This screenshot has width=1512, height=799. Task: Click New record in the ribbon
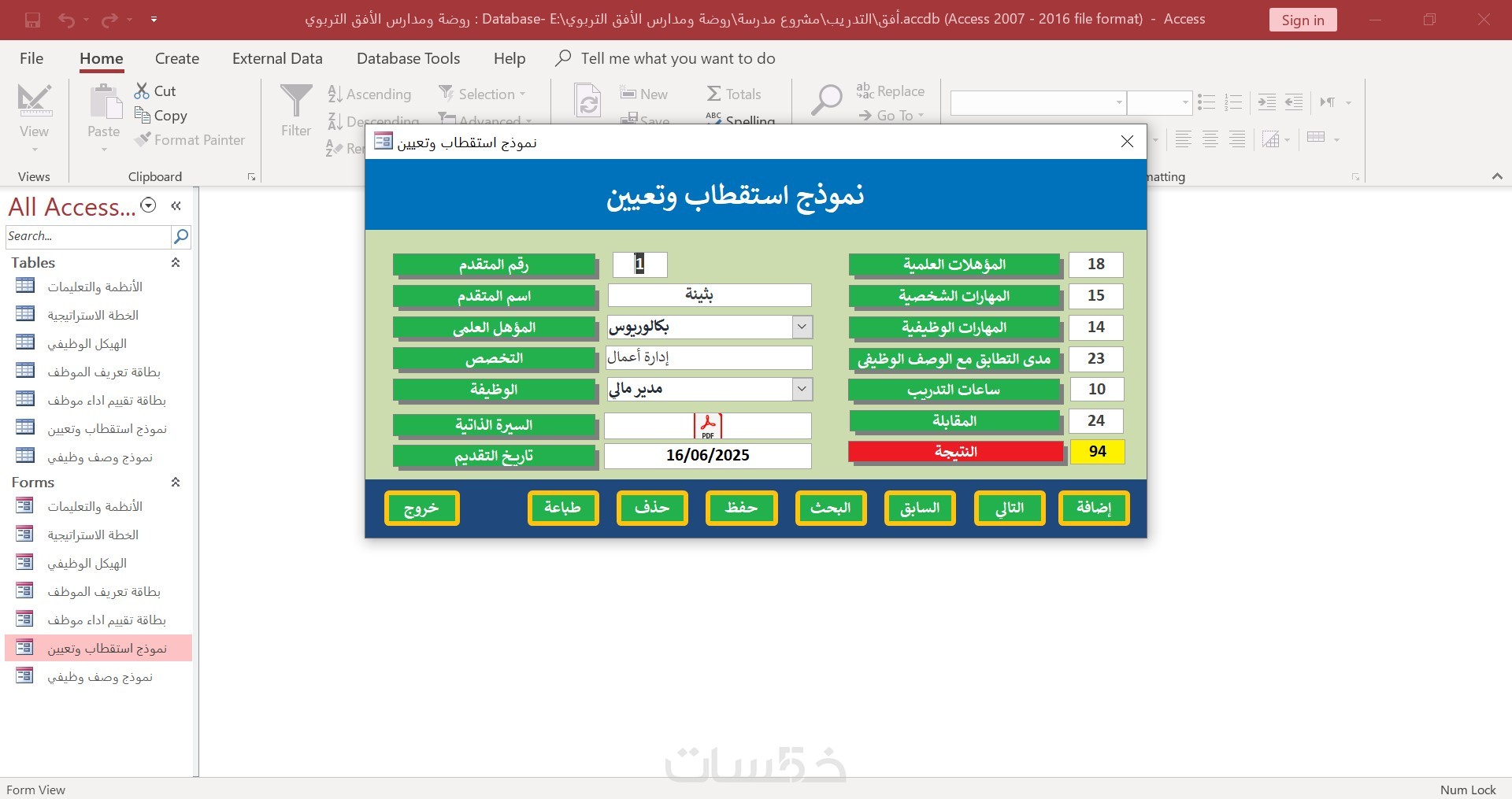(644, 94)
